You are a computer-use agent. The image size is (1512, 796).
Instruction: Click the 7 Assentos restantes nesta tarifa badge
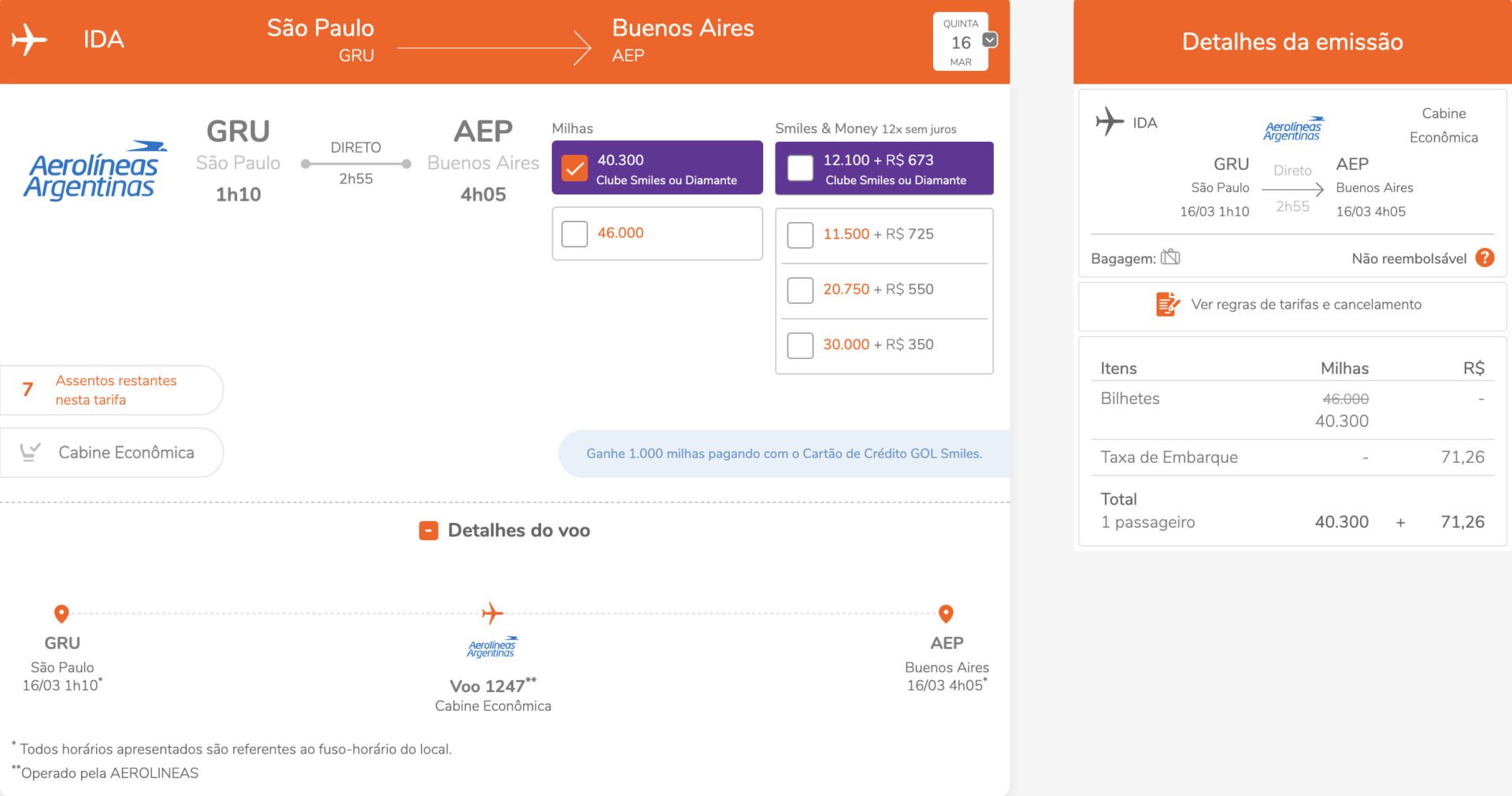click(x=112, y=390)
